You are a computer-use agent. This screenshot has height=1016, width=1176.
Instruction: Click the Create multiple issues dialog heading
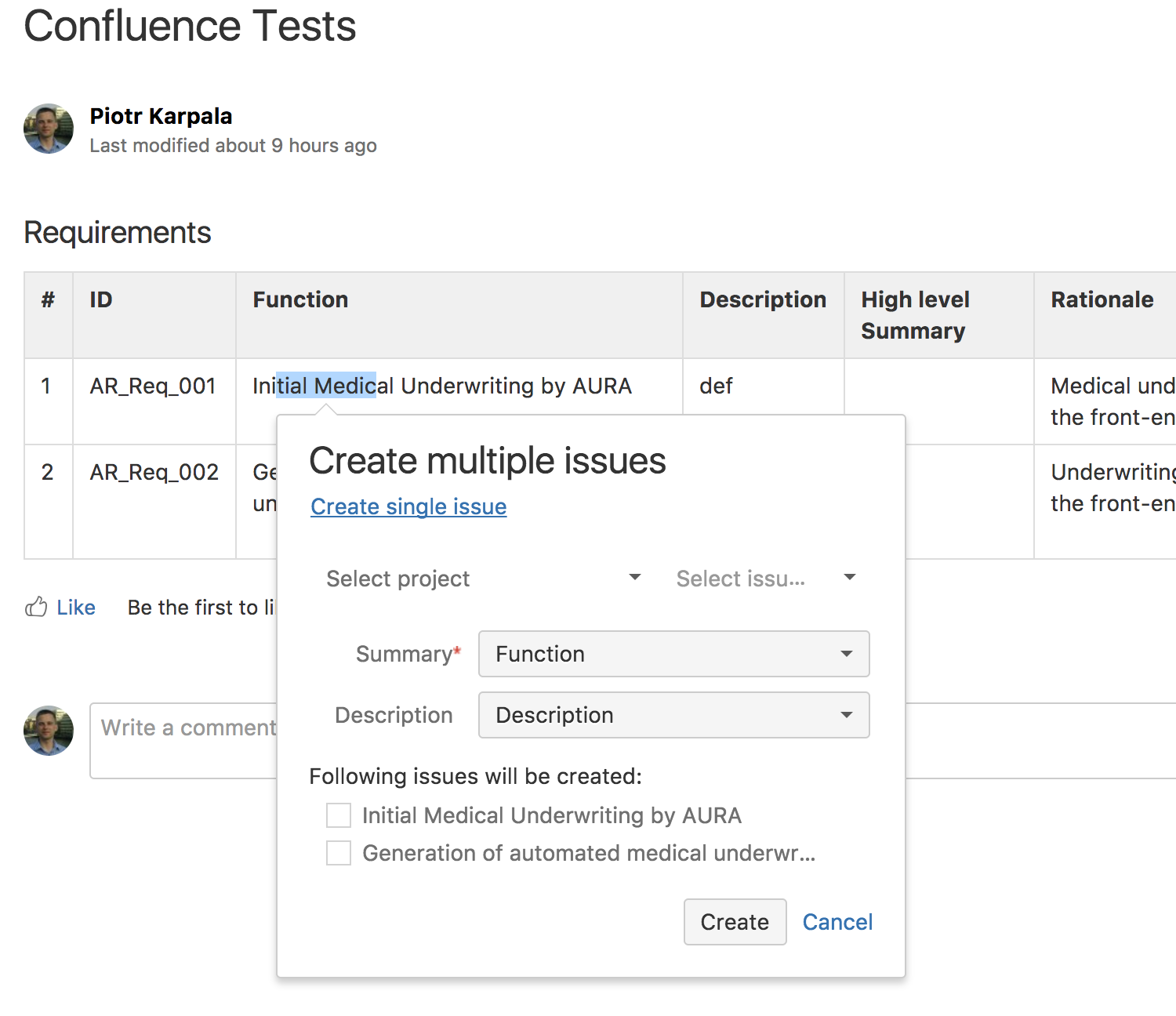[x=488, y=461]
